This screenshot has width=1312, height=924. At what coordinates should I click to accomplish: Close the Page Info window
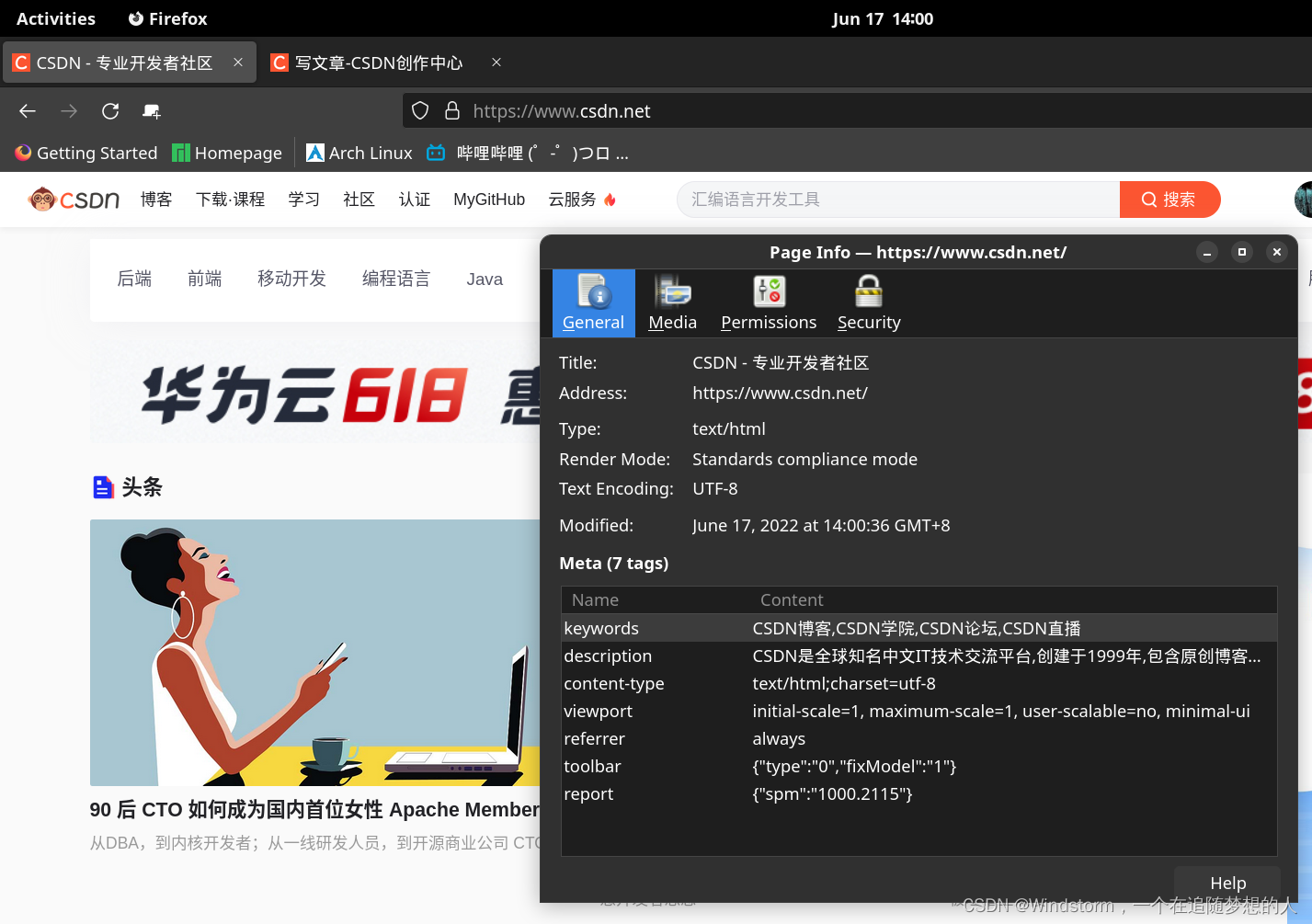pyautogui.click(x=1277, y=252)
